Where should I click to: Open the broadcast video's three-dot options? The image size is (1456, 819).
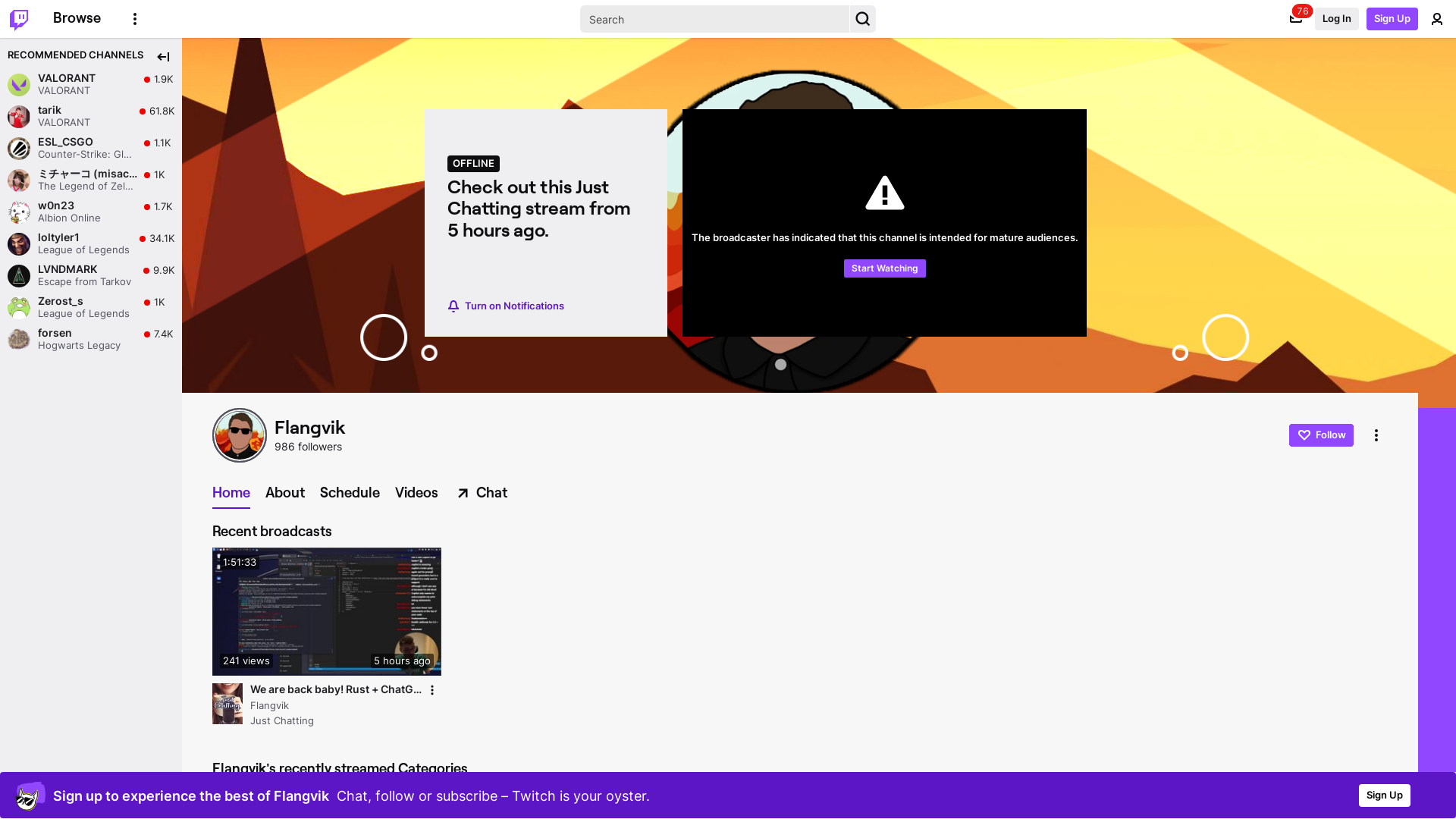[x=432, y=690]
